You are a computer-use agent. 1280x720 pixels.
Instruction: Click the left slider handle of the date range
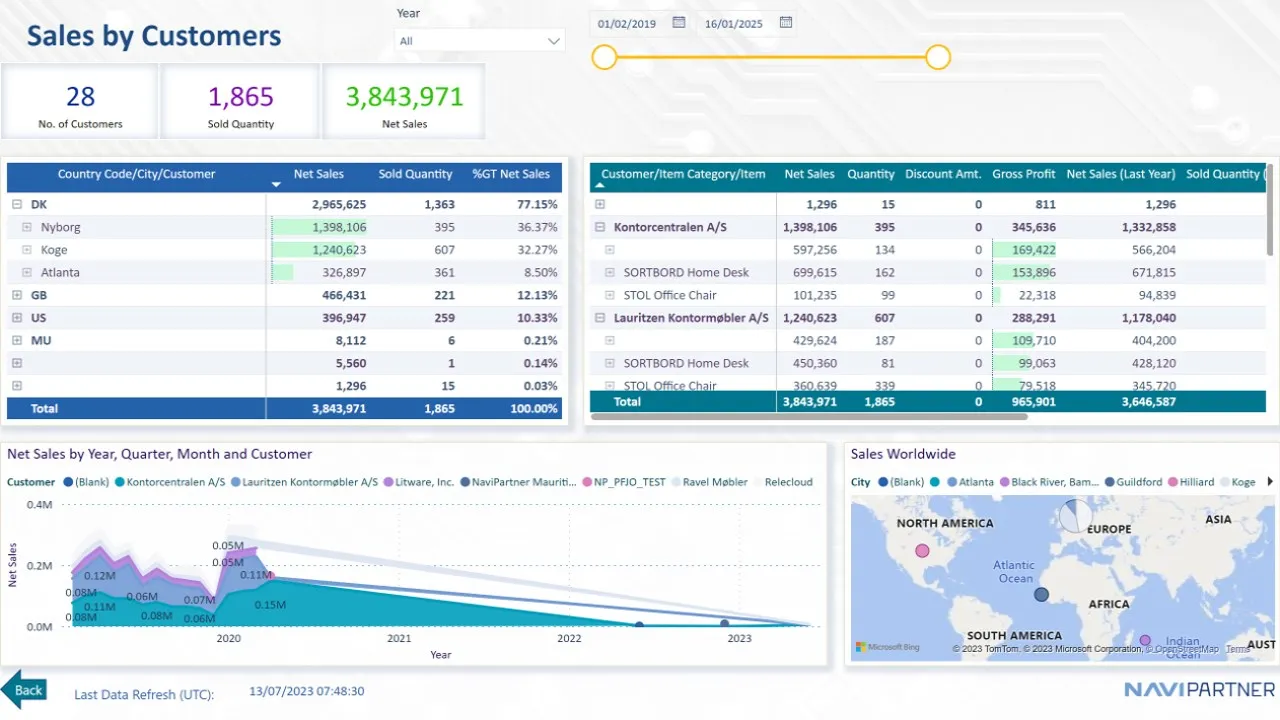(x=604, y=57)
